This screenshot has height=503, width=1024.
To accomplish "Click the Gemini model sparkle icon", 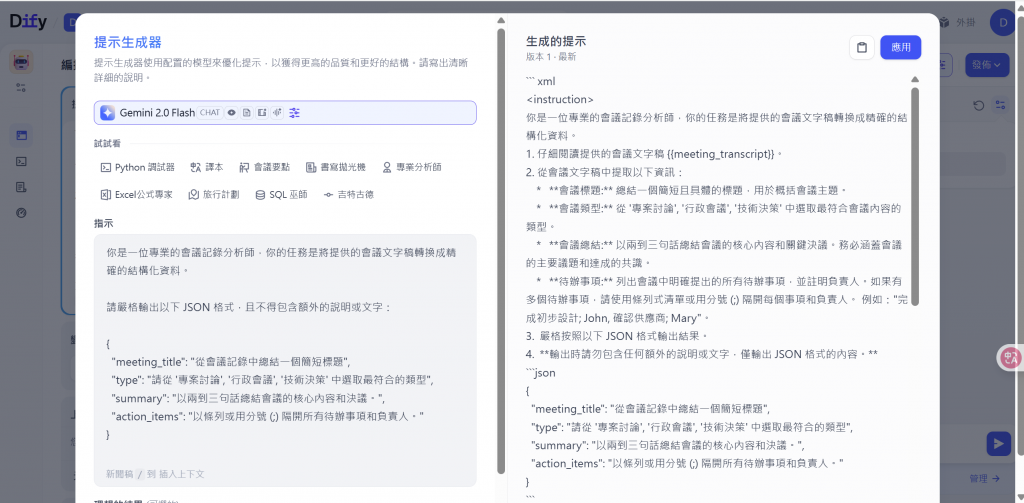I will click(x=108, y=112).
